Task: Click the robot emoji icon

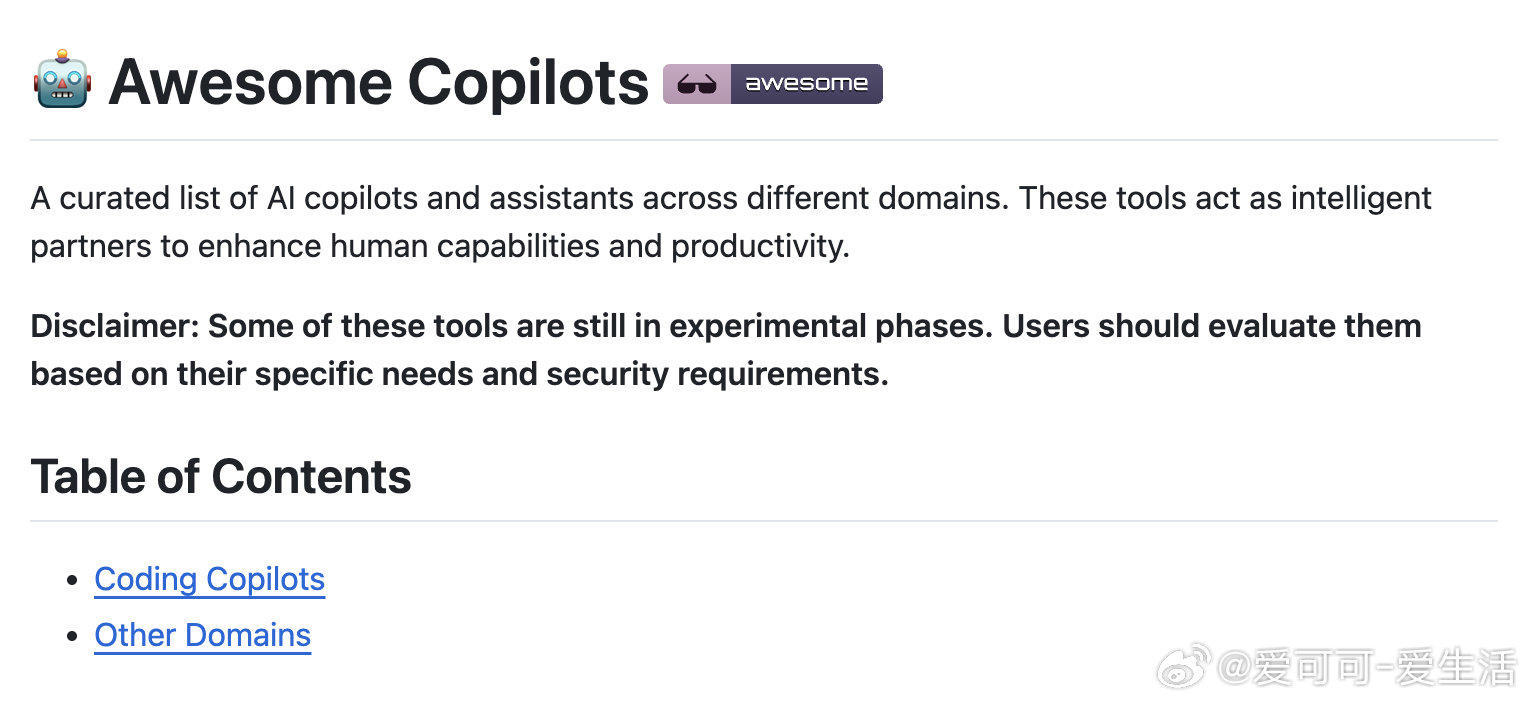Action: [63, 79]
